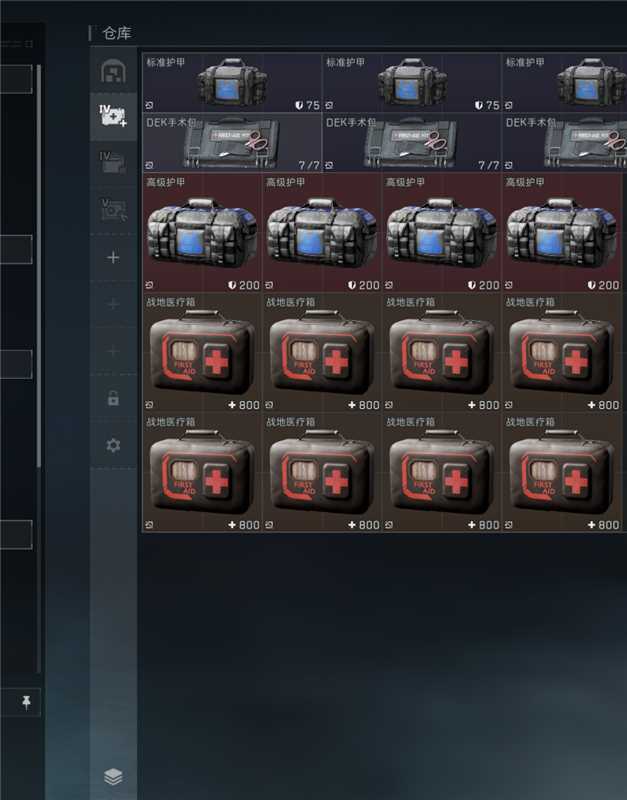This screenshot has width=627, height=800.
Task: Select the second 标准护甲 bag in top row
Action: 412,83
